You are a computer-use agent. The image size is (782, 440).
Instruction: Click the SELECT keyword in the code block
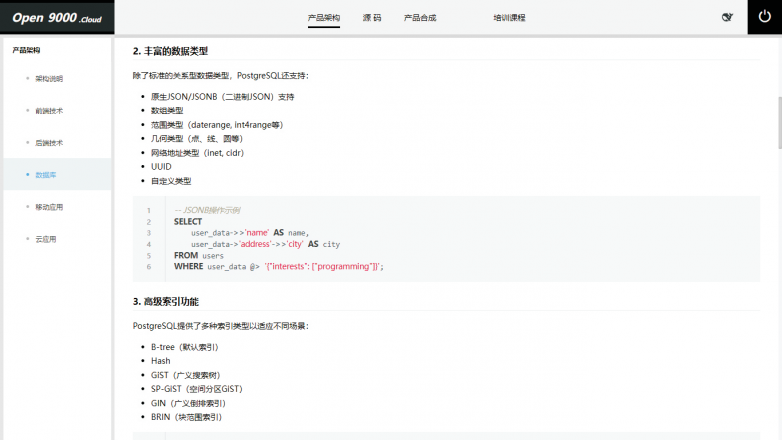(187, 221)
